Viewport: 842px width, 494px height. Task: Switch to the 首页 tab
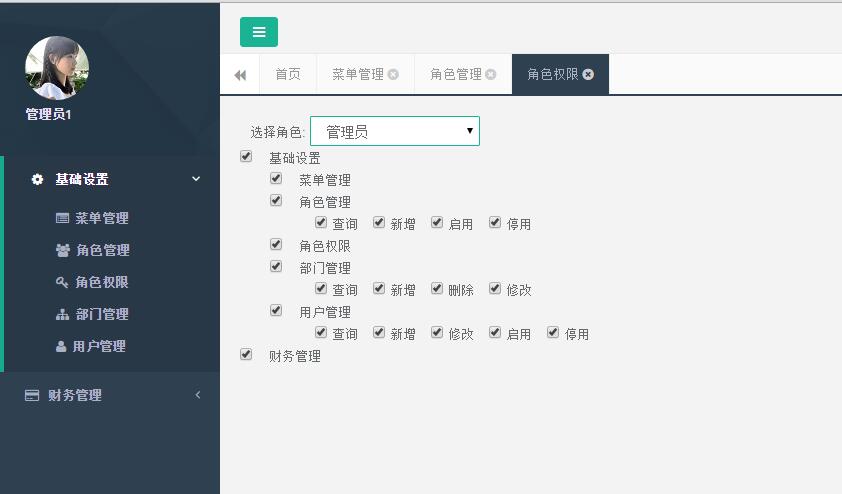click(288, 74)
